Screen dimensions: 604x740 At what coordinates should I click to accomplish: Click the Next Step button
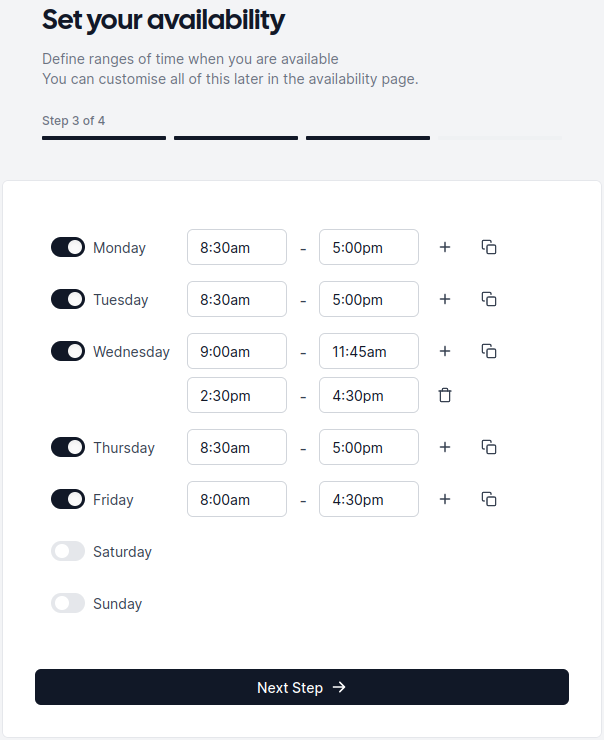302,687
